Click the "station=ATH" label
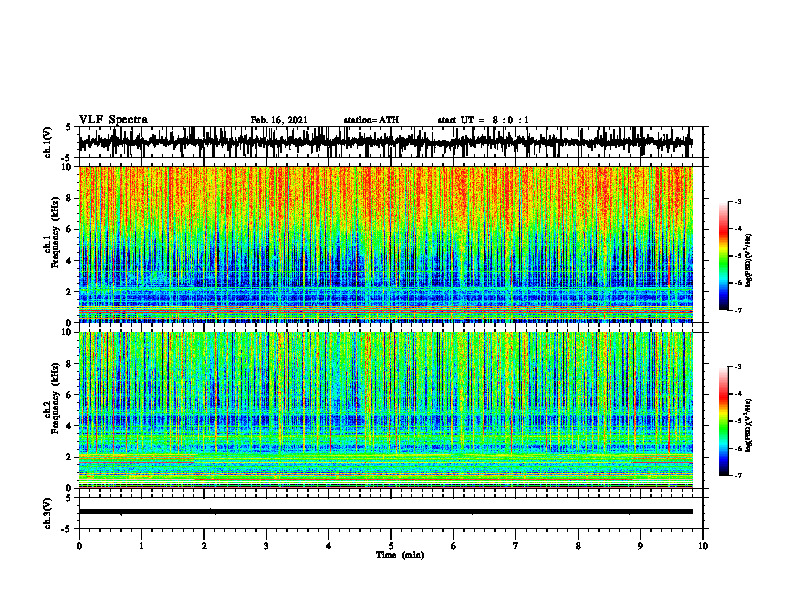 coord(371,120)
